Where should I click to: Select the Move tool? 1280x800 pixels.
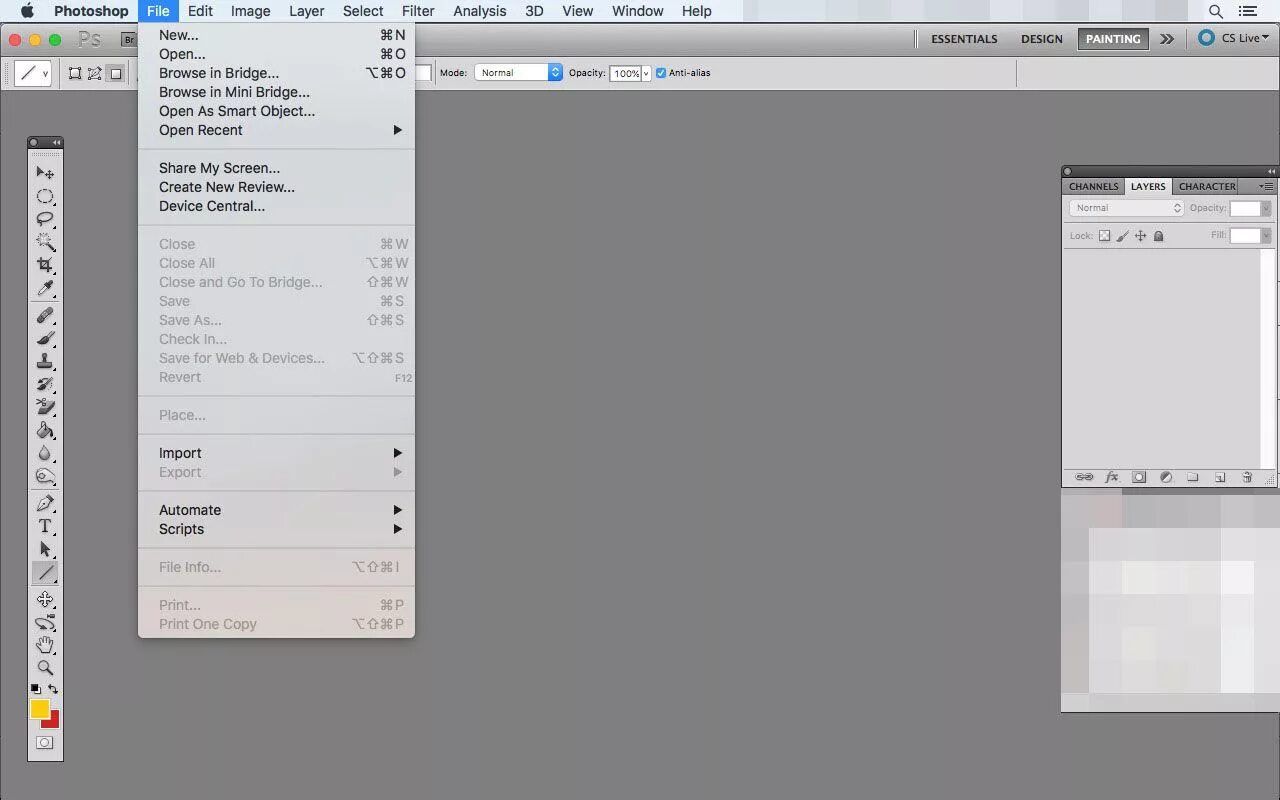tap(45, 173)
